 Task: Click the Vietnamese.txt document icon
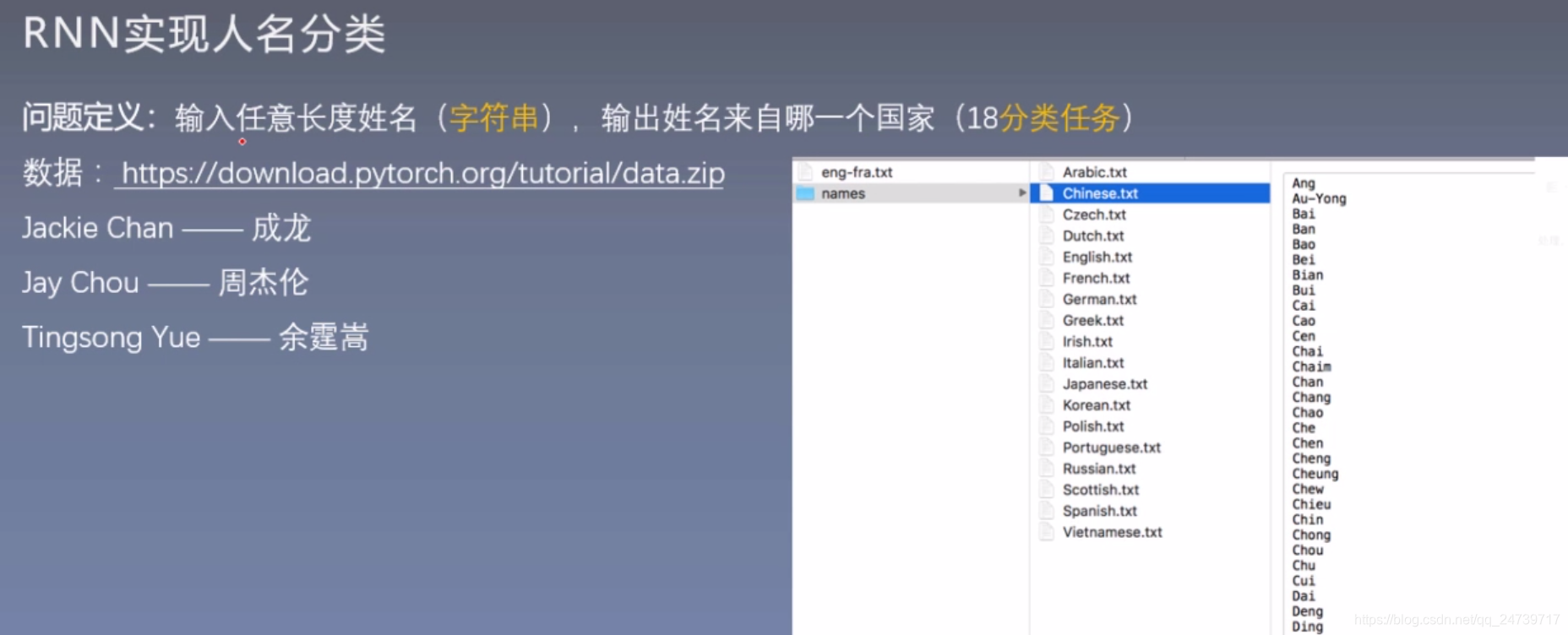tap(1047, 532)
